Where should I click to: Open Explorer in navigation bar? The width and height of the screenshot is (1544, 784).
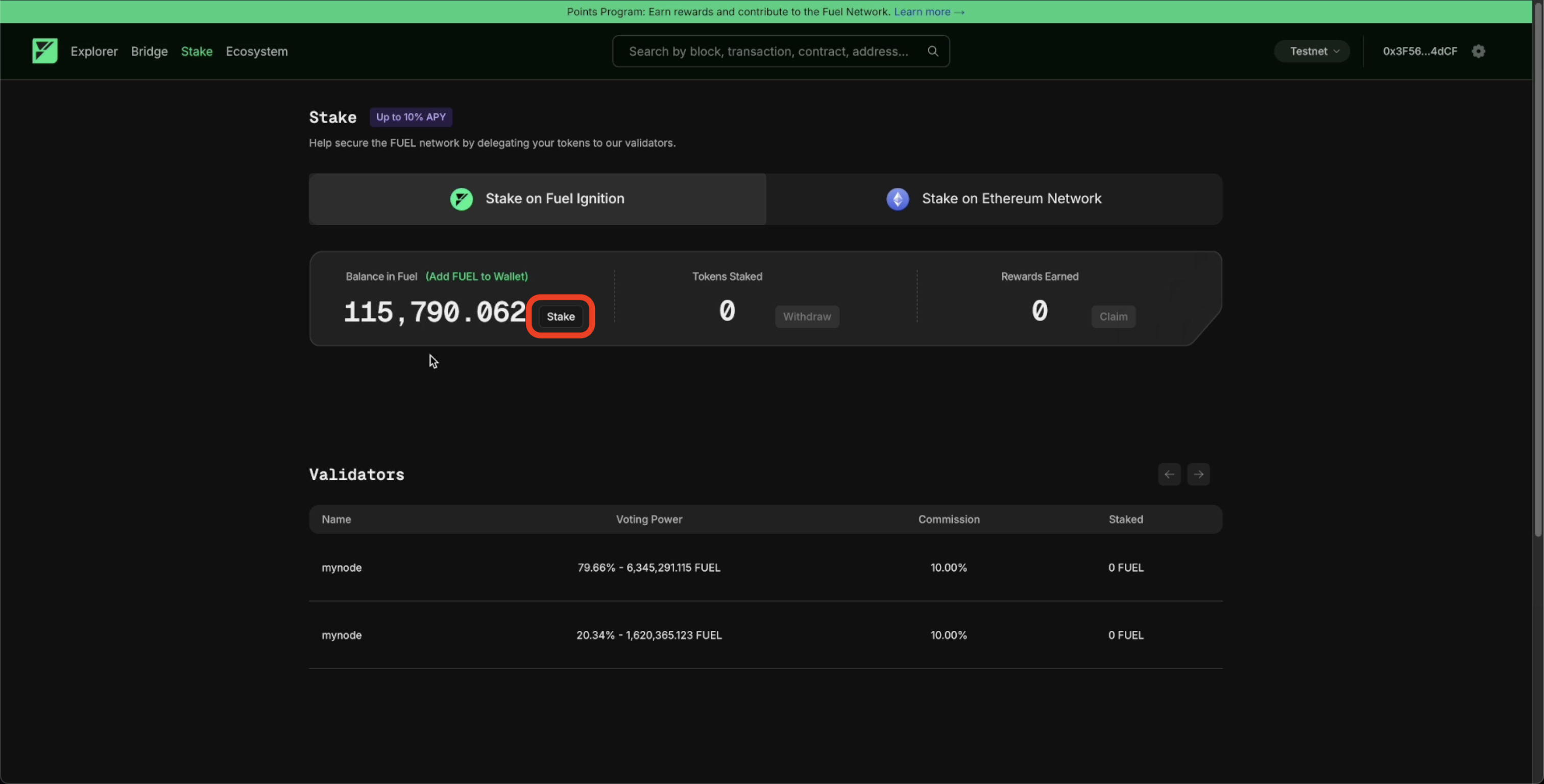94,52
